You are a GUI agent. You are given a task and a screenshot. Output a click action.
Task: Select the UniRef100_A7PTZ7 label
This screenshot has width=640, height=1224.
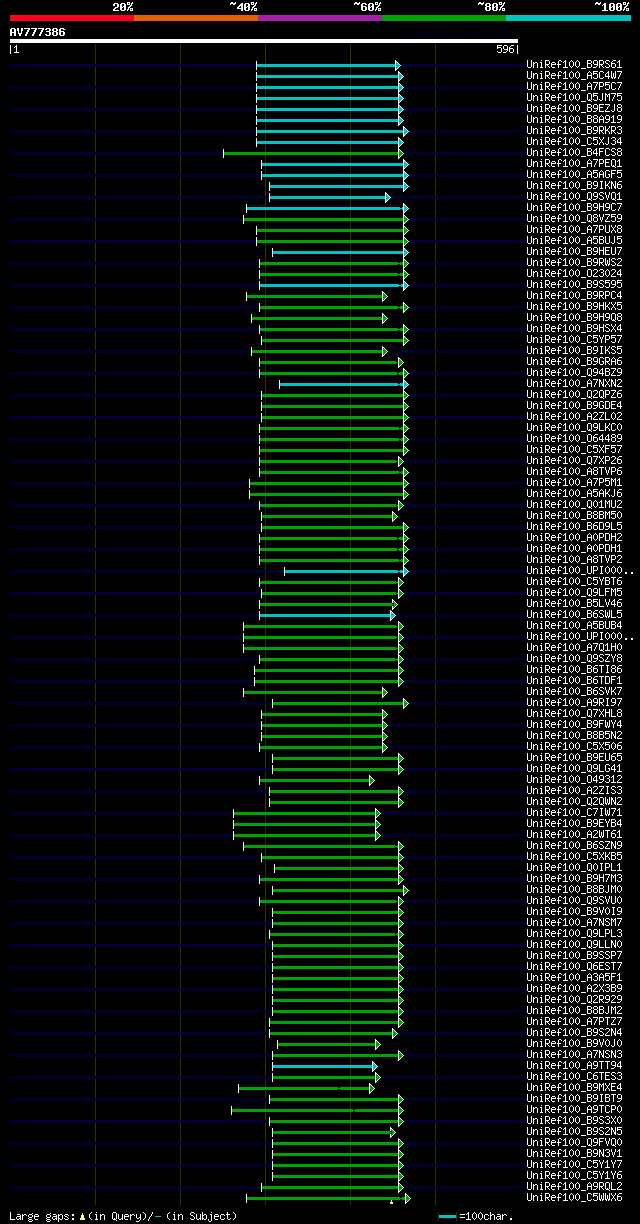pyautogui.click(x=574, y=1021)
